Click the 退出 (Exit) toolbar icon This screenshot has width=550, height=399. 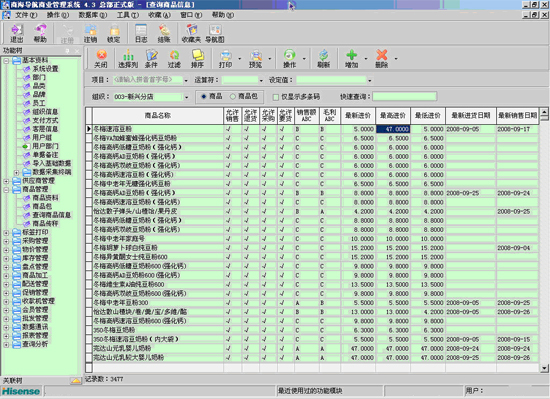tap(16, 33)
